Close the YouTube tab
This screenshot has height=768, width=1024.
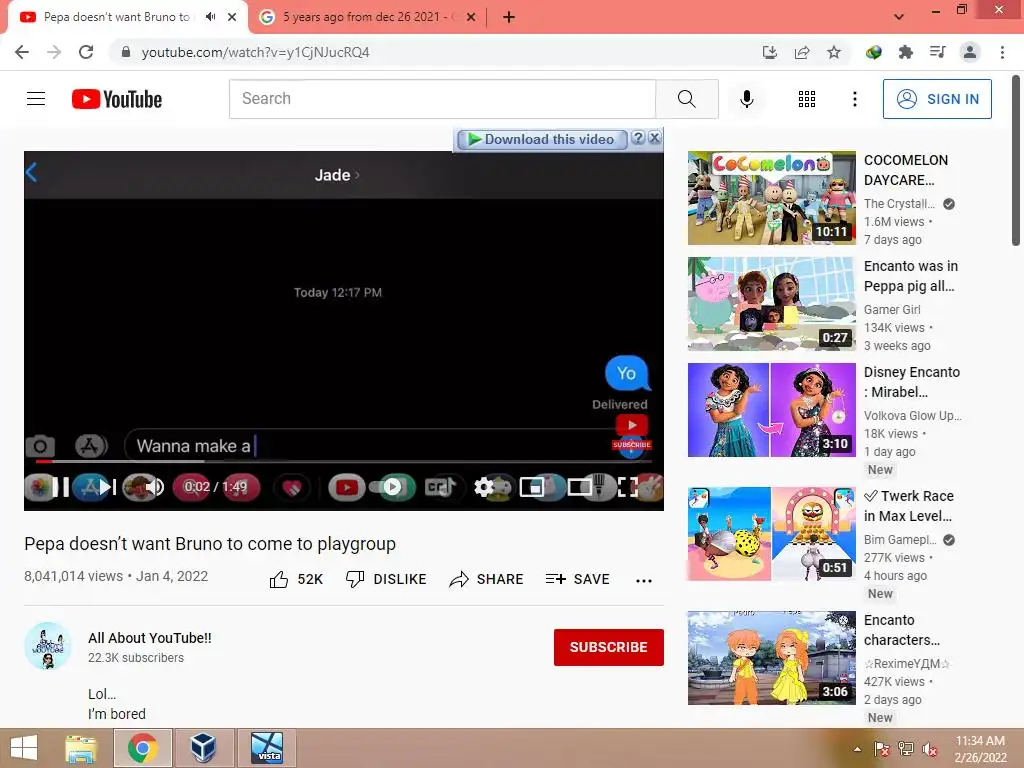pos(232,17)
